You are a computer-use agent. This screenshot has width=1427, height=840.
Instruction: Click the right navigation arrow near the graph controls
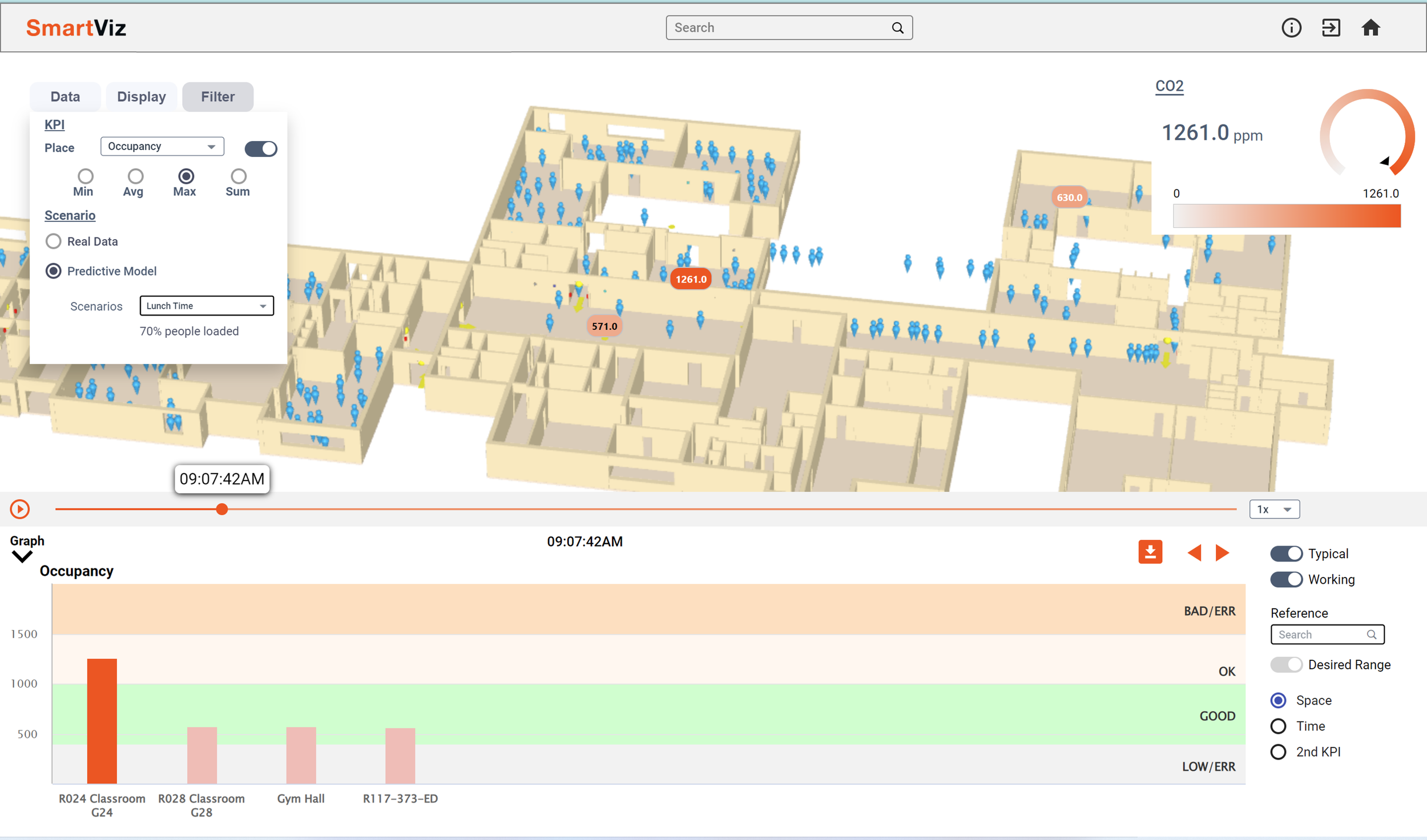point(1222,552)
